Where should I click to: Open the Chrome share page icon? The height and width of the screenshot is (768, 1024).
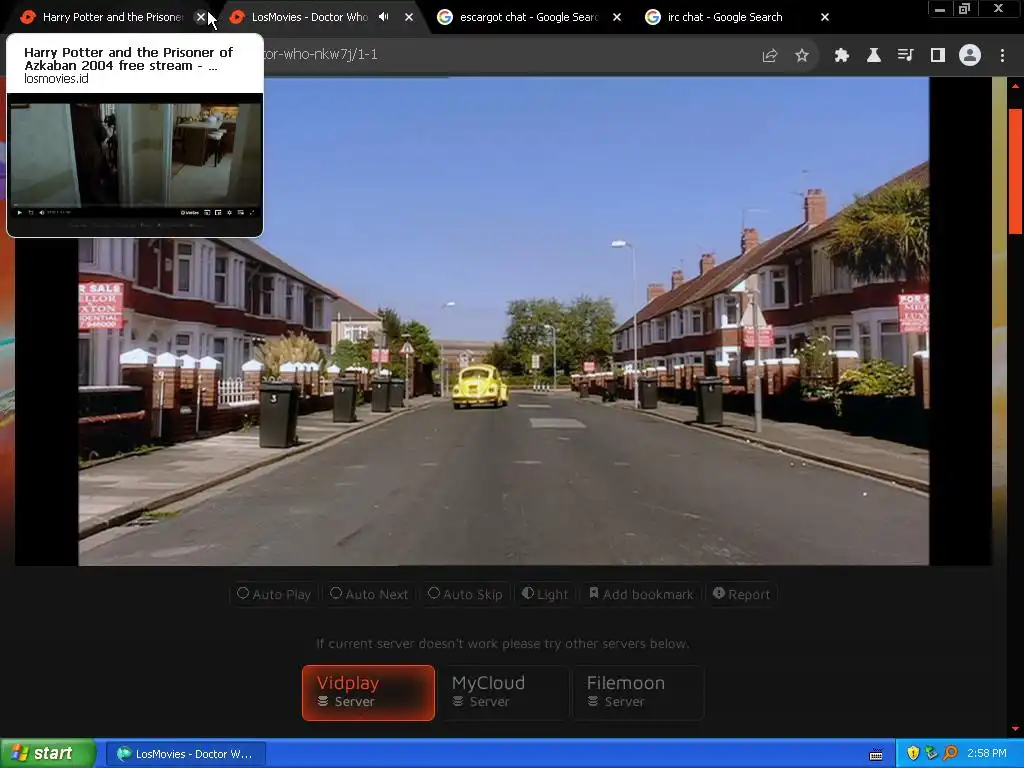pos(769,56)
